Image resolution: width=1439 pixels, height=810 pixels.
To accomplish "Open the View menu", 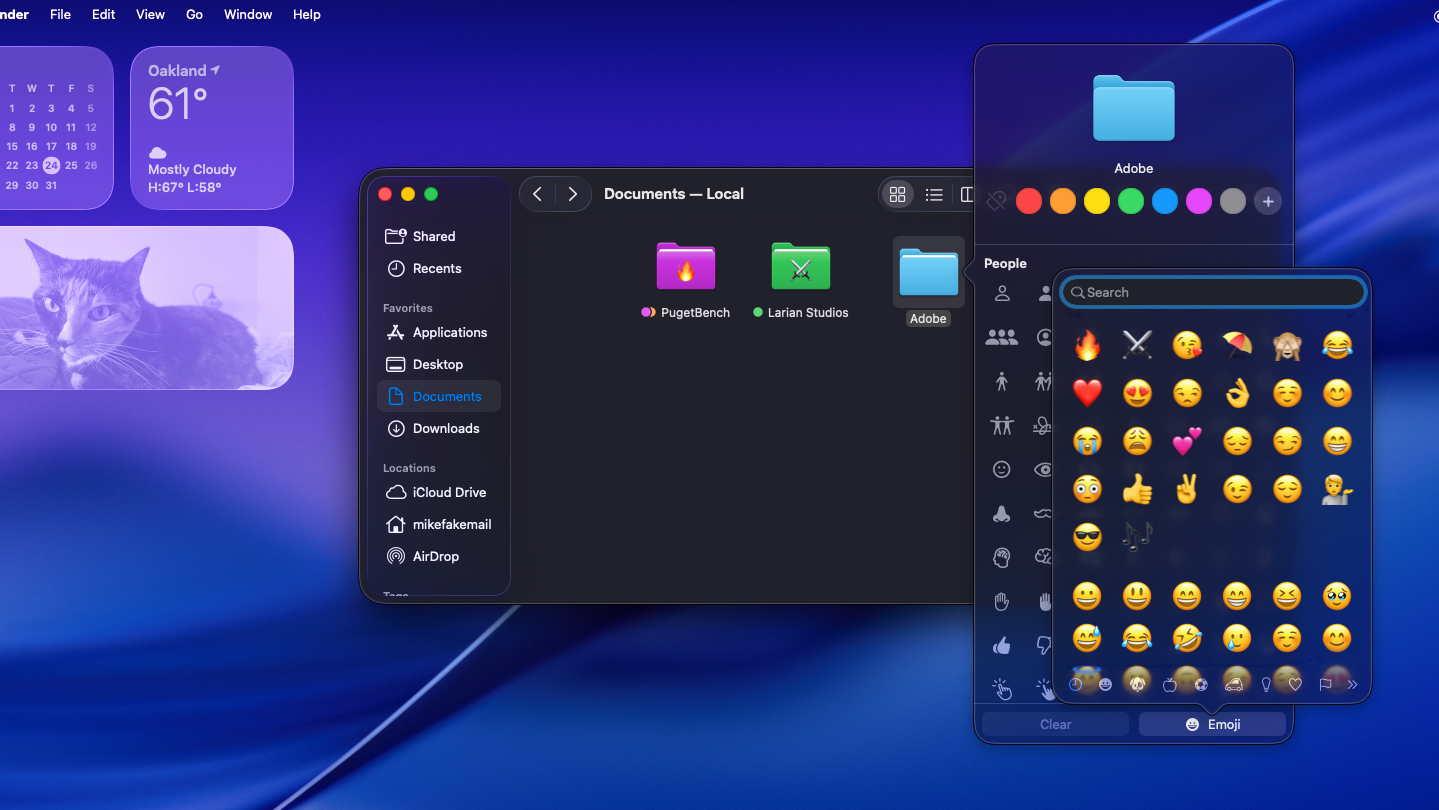I will (x=149, y=14).
